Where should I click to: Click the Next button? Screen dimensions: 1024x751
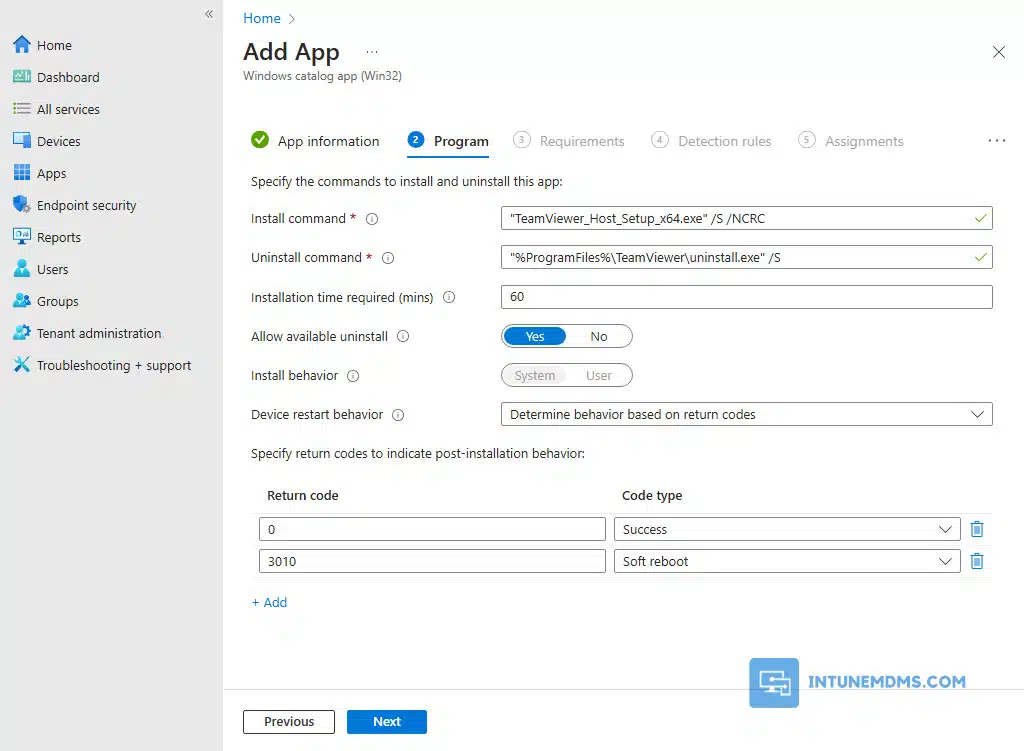click(x=387, y=722)
